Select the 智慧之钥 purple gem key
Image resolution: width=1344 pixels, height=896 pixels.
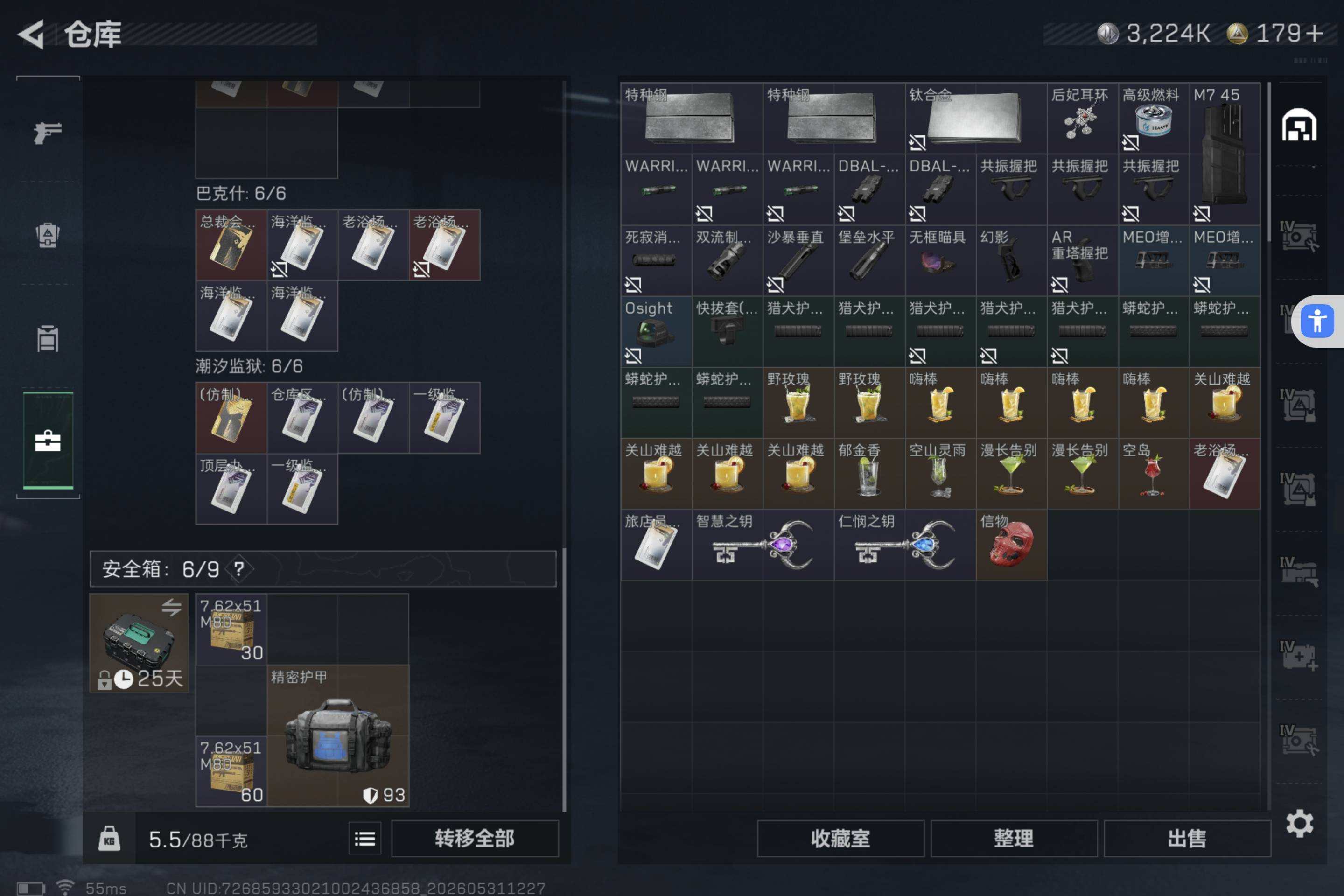(763, 545)
